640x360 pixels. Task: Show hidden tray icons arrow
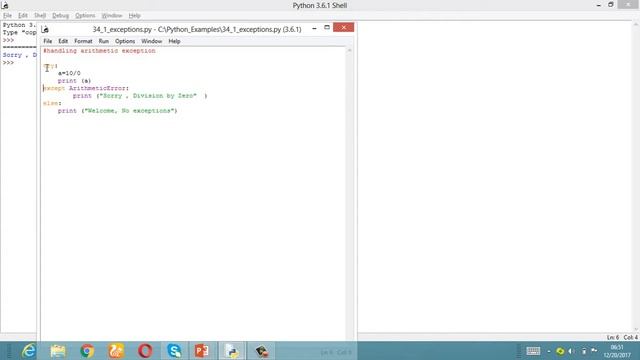(x=549, y=351)
